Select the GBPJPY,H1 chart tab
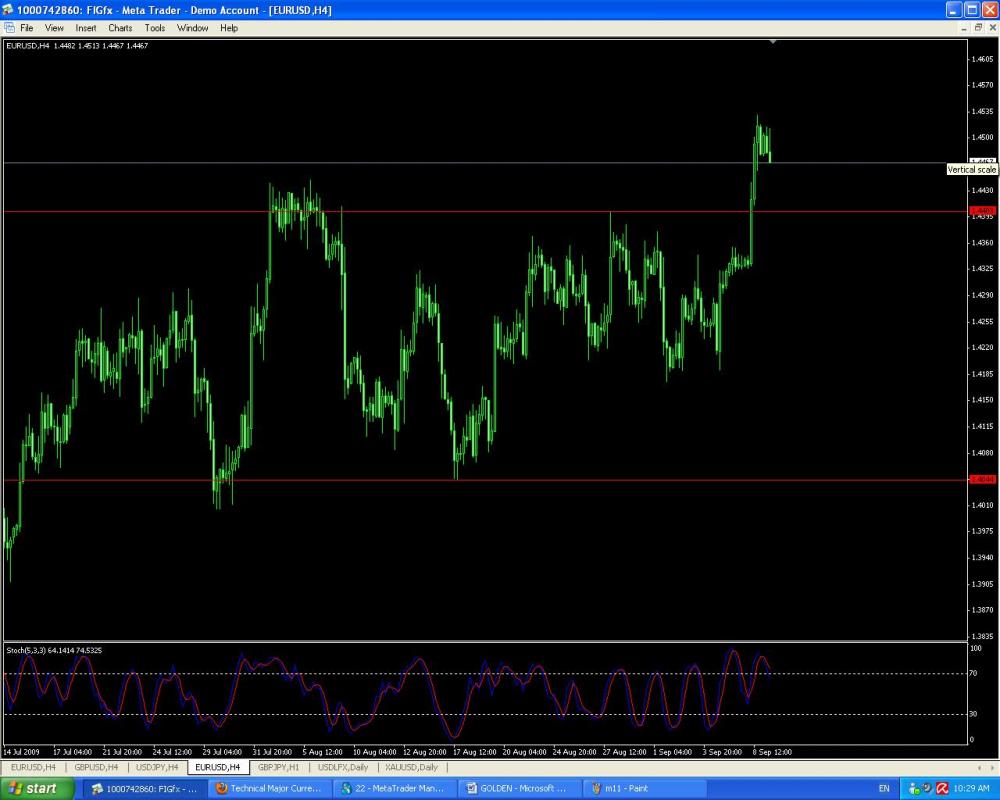 pos(278,767)
